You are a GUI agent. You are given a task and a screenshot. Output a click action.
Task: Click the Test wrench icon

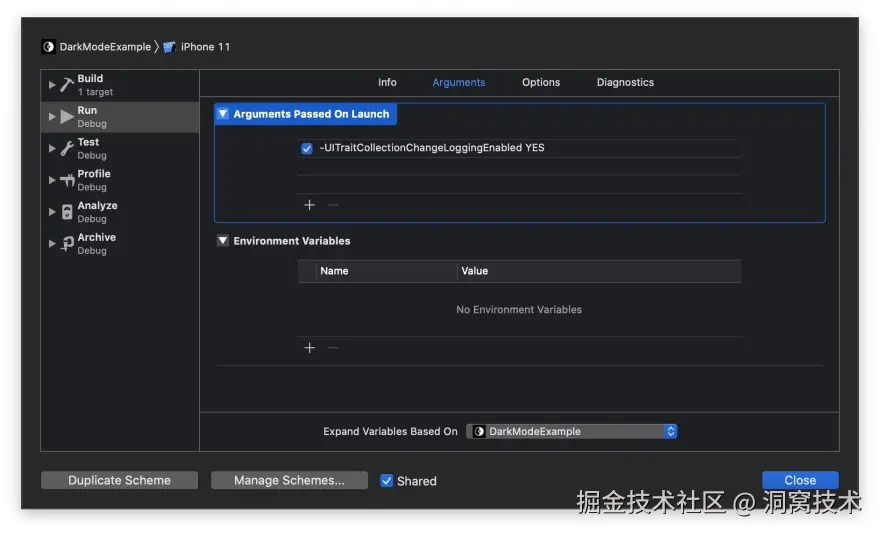pyautogui.click(x=67, y=148)
